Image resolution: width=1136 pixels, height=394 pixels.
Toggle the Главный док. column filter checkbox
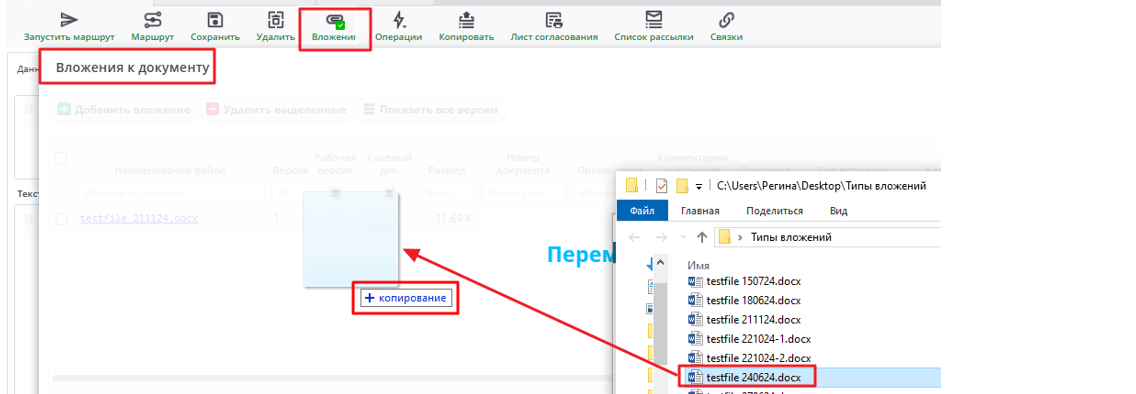click(x=389, y=193)
